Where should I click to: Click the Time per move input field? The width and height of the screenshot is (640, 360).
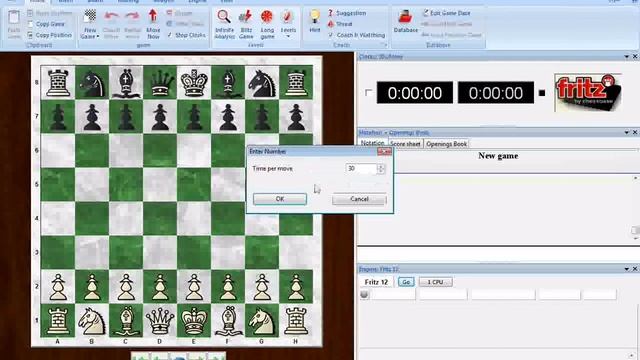[x=361, y=169]
